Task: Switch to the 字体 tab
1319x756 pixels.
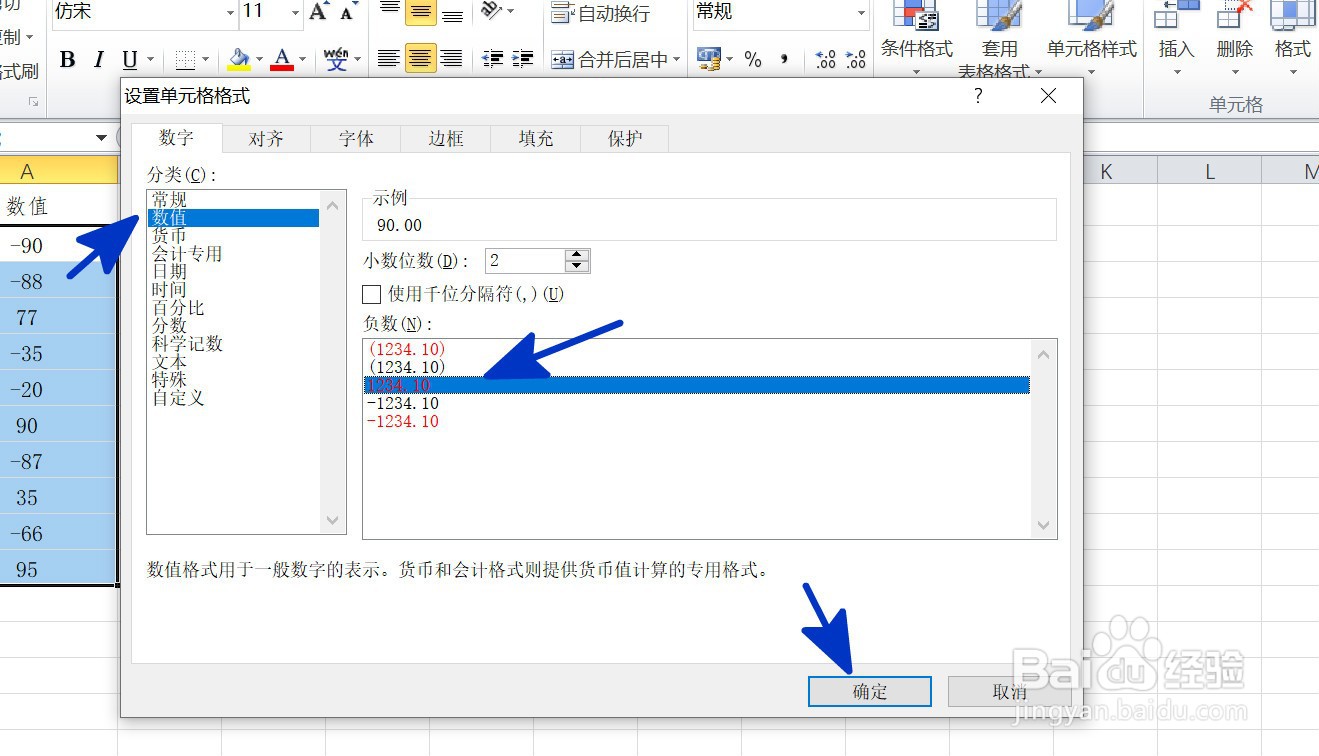Action: (356, 139)
